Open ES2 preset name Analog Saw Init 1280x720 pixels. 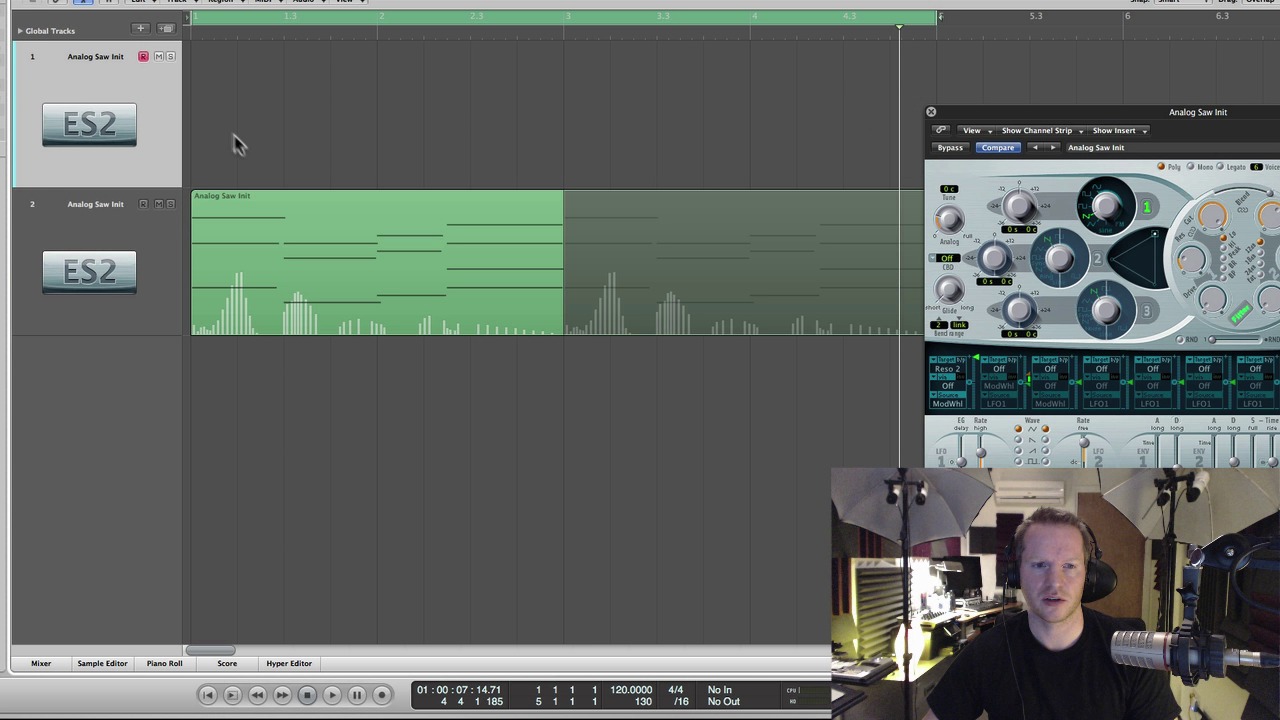tap(1096, 148)
